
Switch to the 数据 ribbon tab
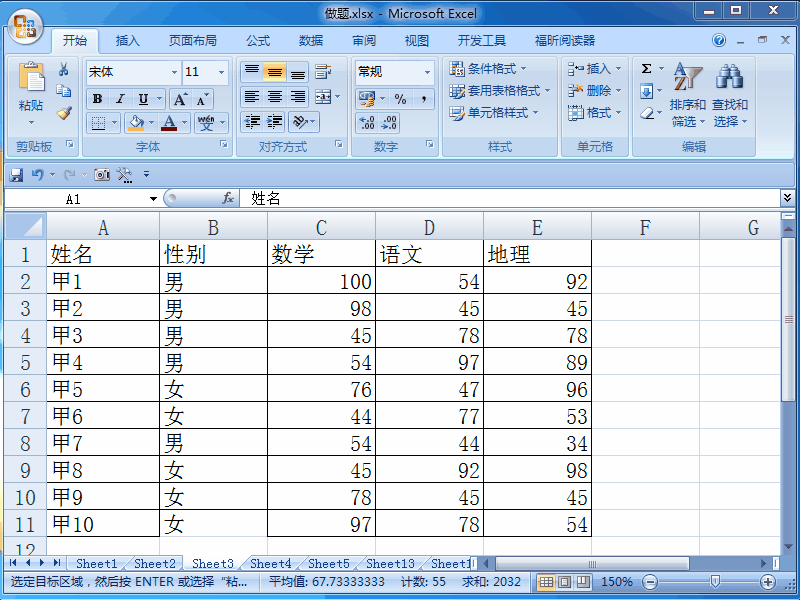coord(311,41)
